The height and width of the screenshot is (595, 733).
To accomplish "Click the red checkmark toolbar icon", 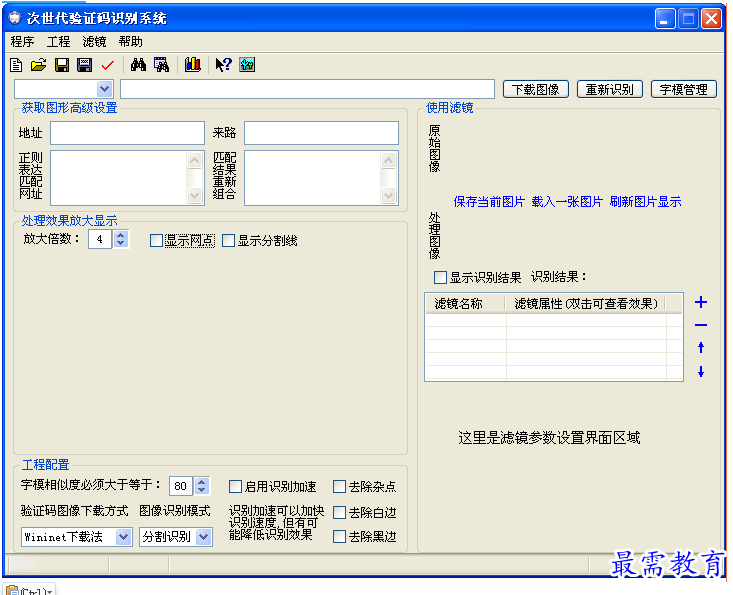I will click(x=108, y=65).
